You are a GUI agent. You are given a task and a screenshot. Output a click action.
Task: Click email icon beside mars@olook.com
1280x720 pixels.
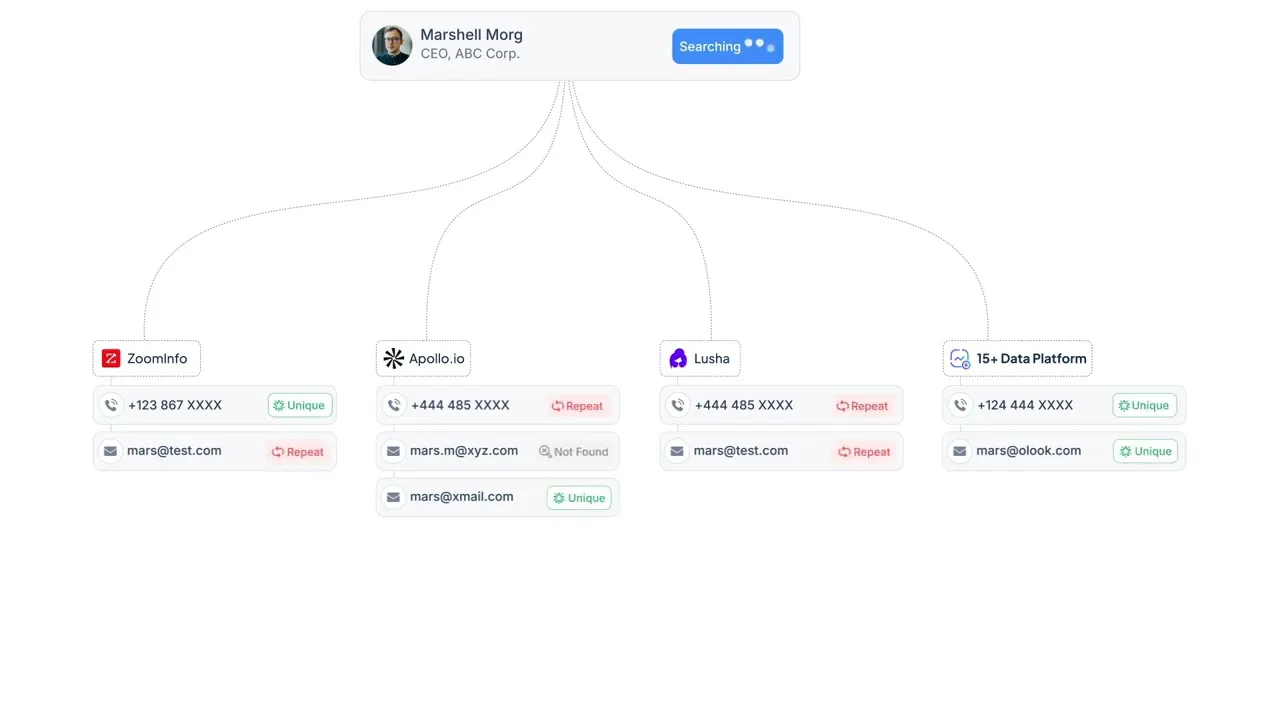(x=960, y=451)
